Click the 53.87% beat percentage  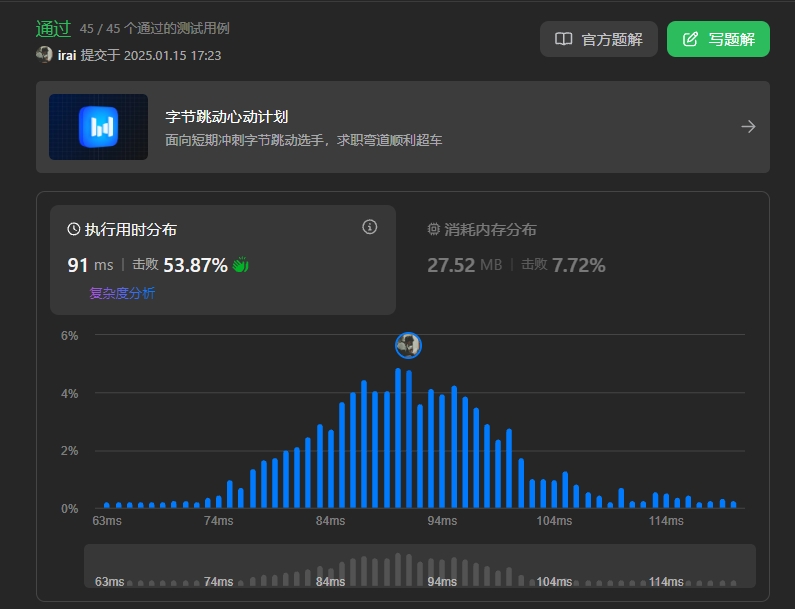pos(195,265)
